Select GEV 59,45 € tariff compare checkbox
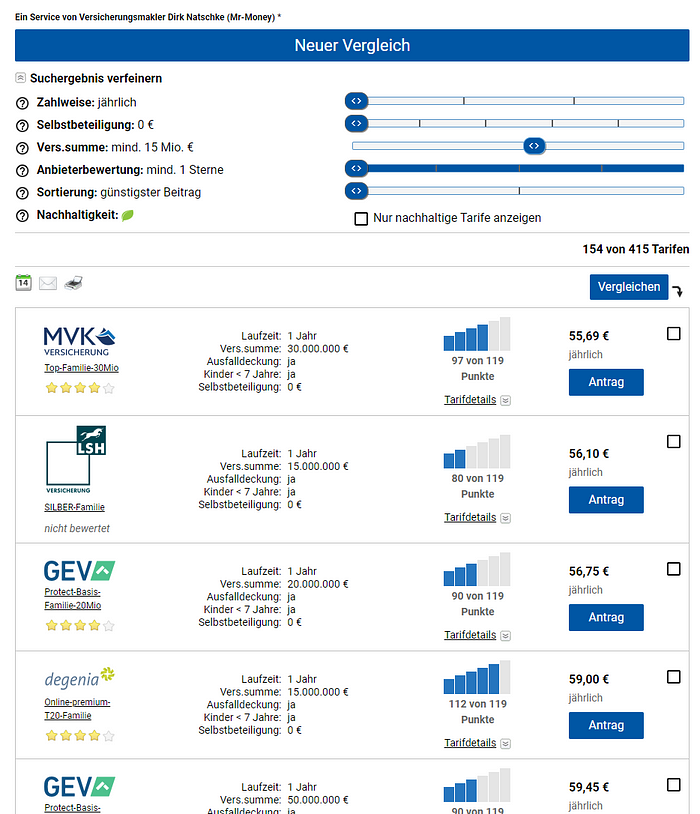The height and width of the screenshot is (814, 700). click(674, 784)
